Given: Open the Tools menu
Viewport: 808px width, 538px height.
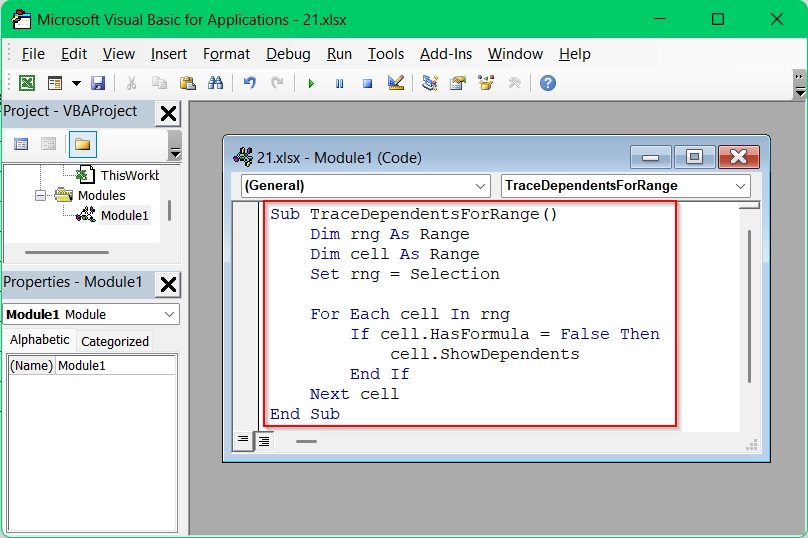Looking at the screenshot, I should click(x=385, y=54).
